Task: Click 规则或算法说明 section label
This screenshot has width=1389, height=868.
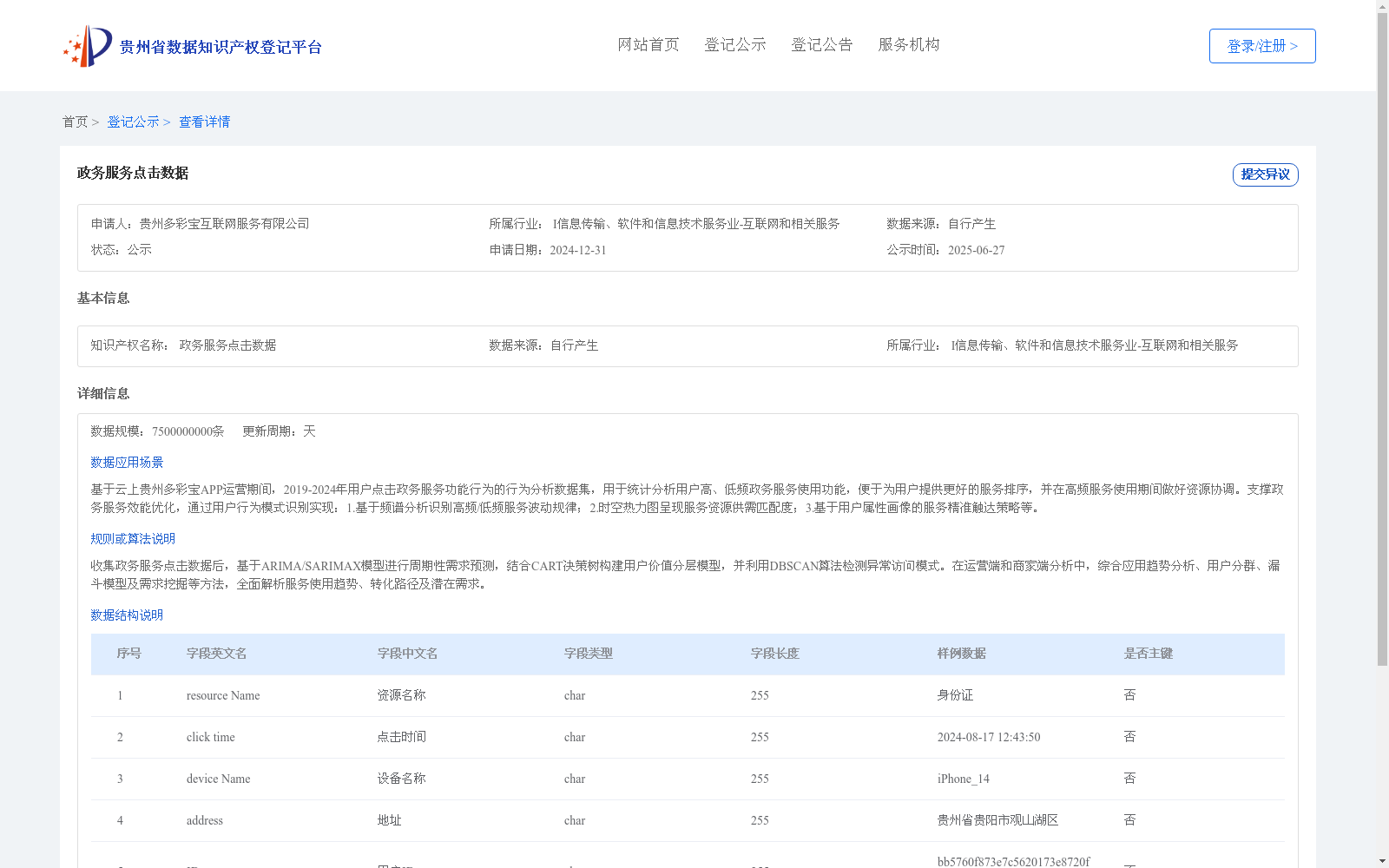Action: click(x=133, y=539)
